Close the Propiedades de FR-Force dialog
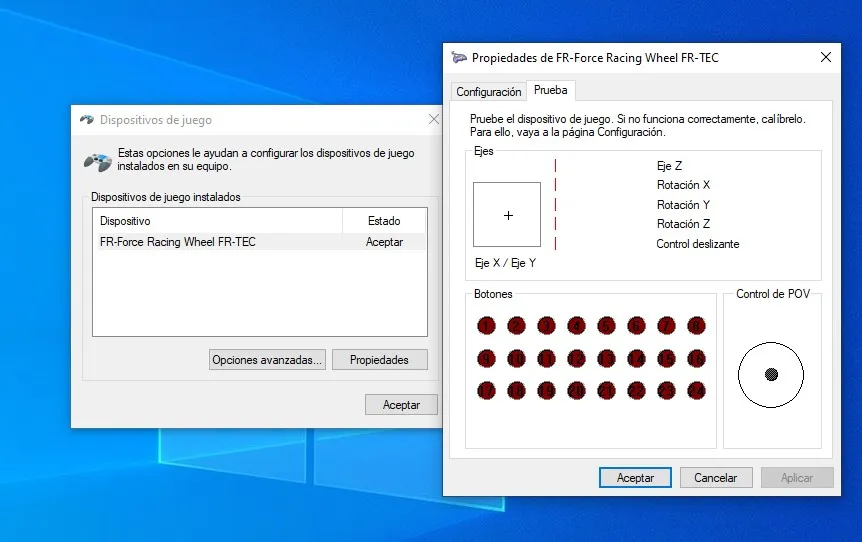This screenshot has width=862, height=542. [x=826, y=57]
